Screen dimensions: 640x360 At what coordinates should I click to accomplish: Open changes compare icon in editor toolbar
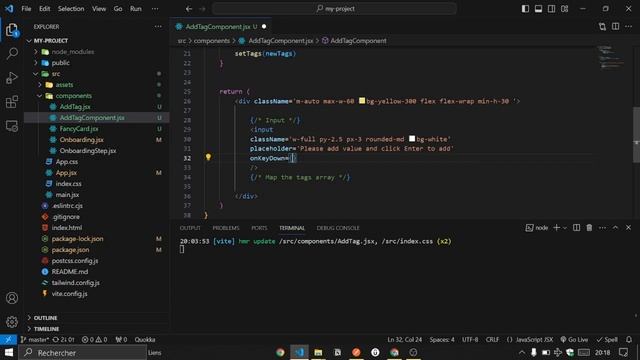tap(602, 27)
